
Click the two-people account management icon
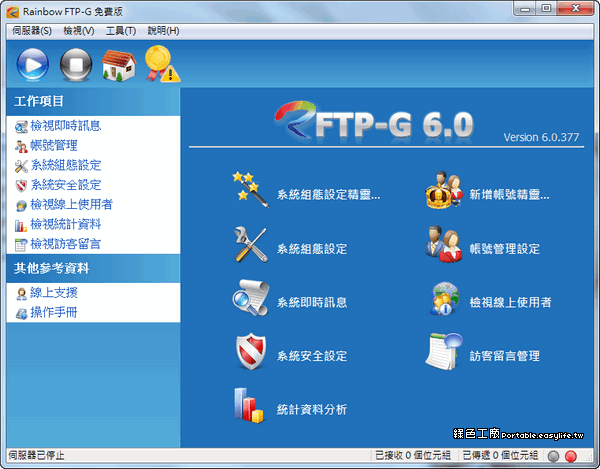click(x=443, y=244)
